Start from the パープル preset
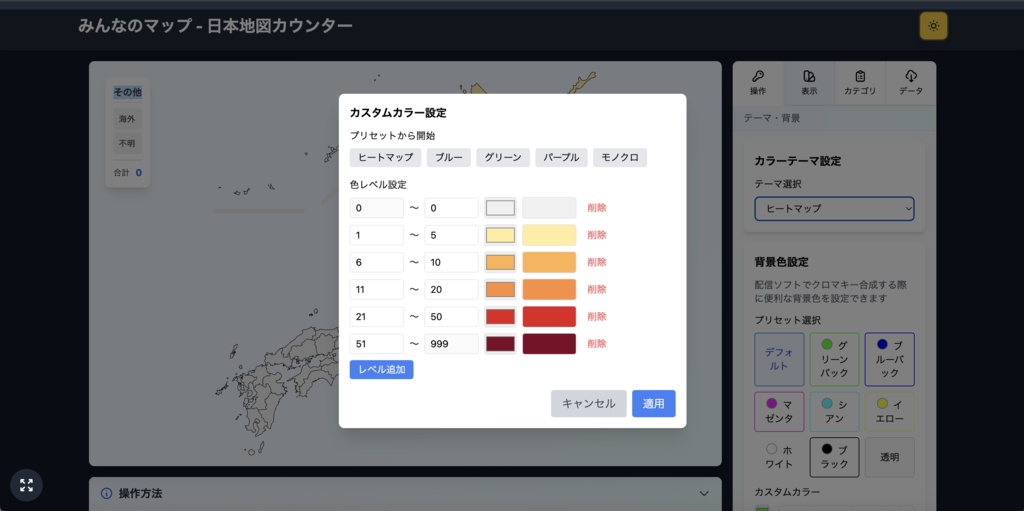Viewport: 1024px width, 511px height. click(562, 157)
